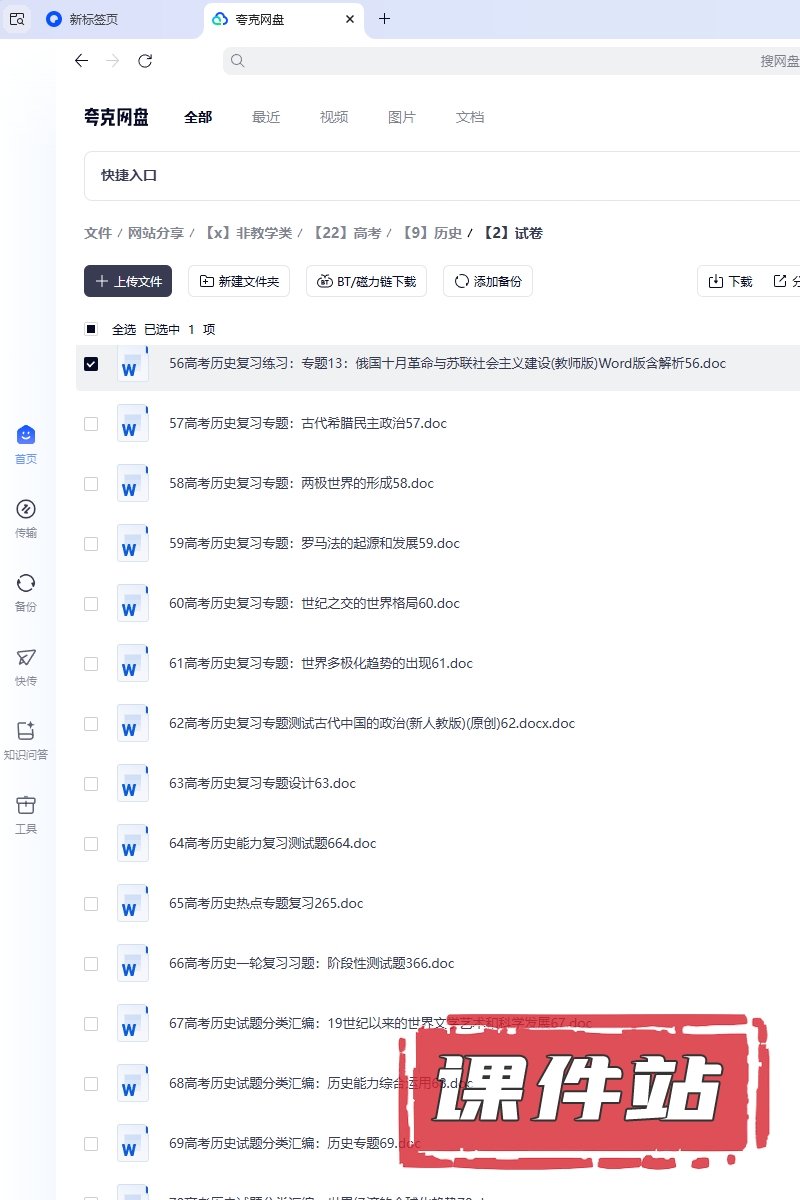
Task: Toggle the 全选 select-all checkbox
Action: pyautogui.click(x=91, y=329)
